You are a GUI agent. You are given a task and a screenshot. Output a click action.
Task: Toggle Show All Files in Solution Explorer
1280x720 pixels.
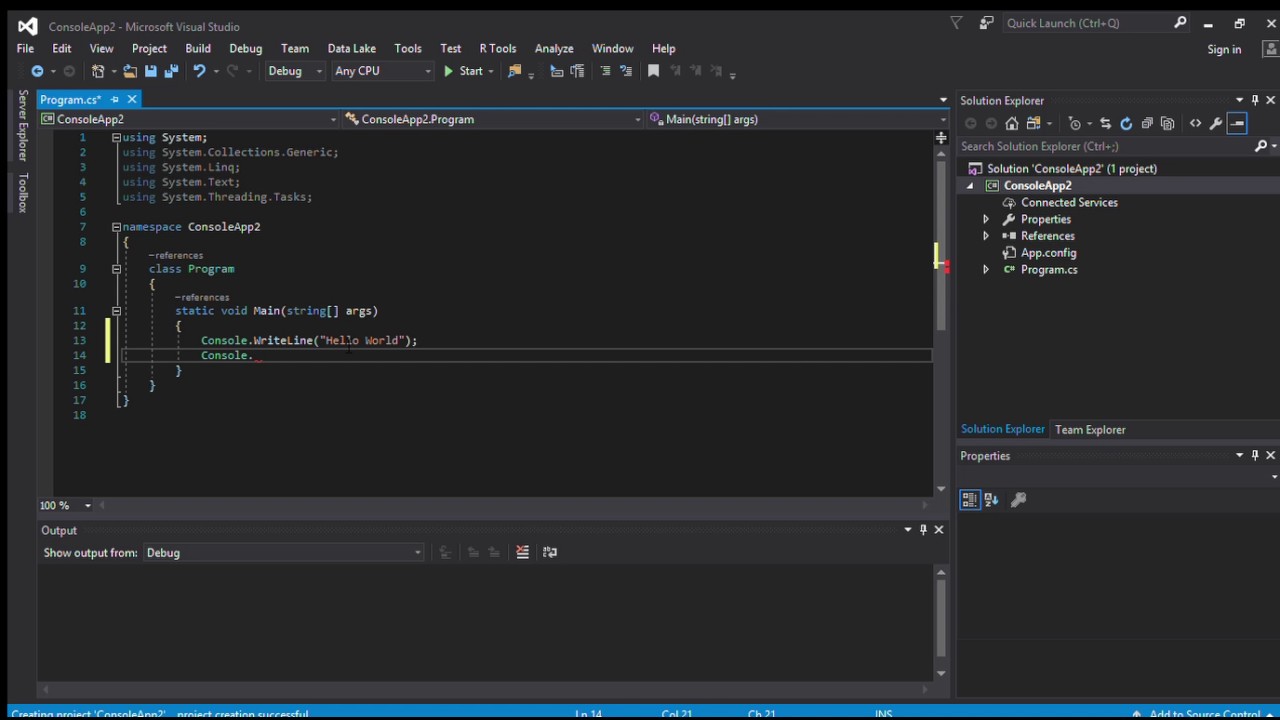click(x=1167, y=123)
